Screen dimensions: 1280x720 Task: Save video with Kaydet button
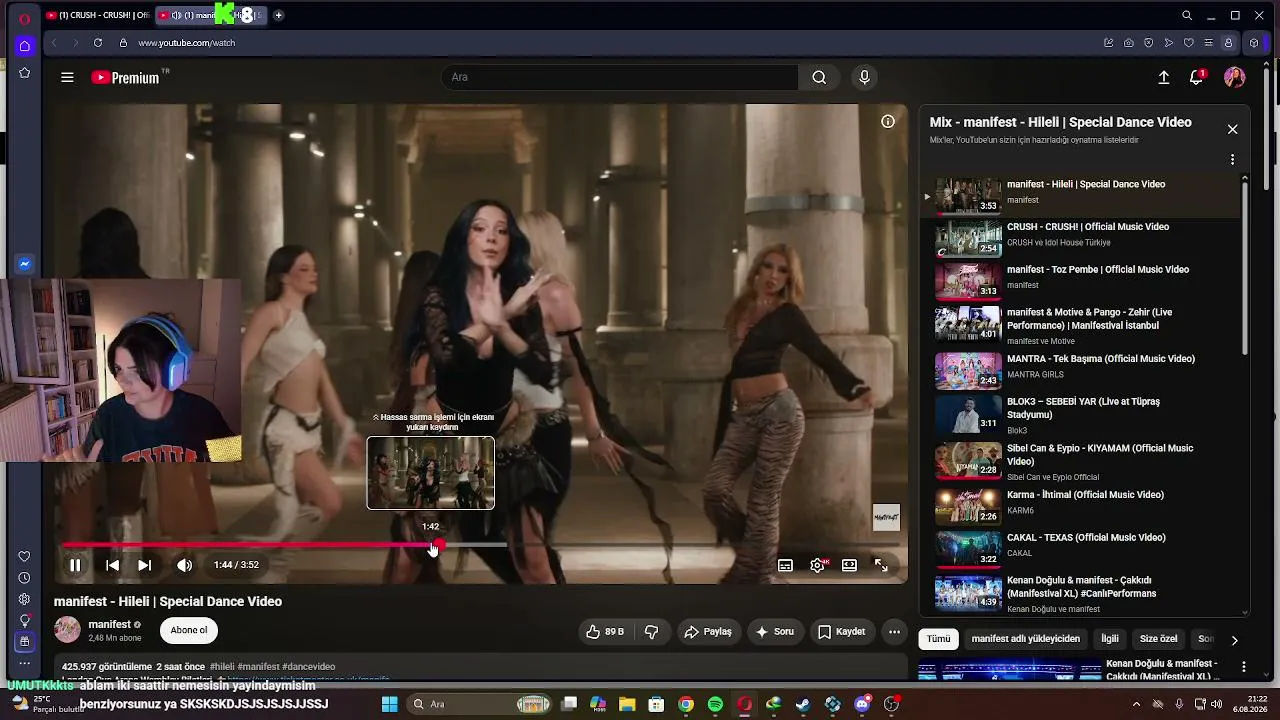coord(841,632)
